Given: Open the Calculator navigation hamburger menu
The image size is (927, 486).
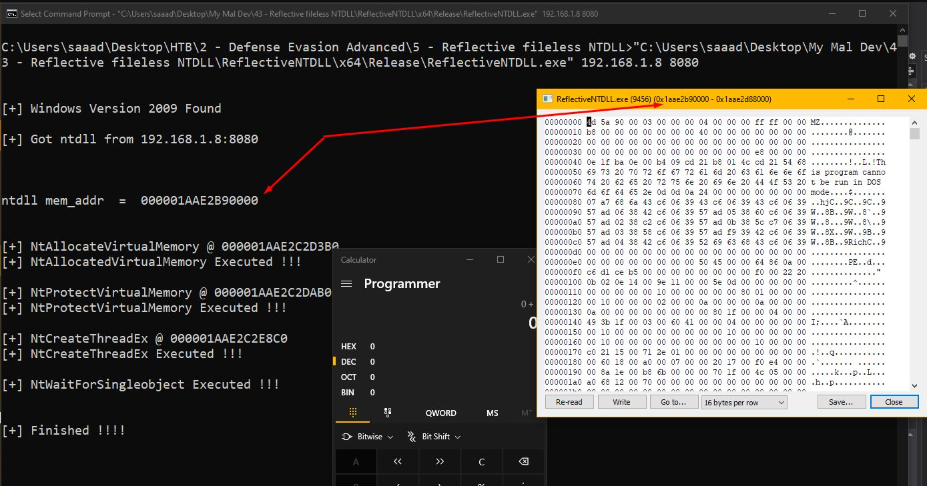Looking at the screenshot, I should click(347, 284).
